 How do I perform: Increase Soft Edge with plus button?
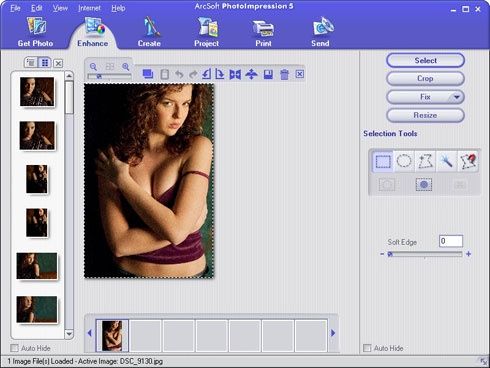click(468, 254)
